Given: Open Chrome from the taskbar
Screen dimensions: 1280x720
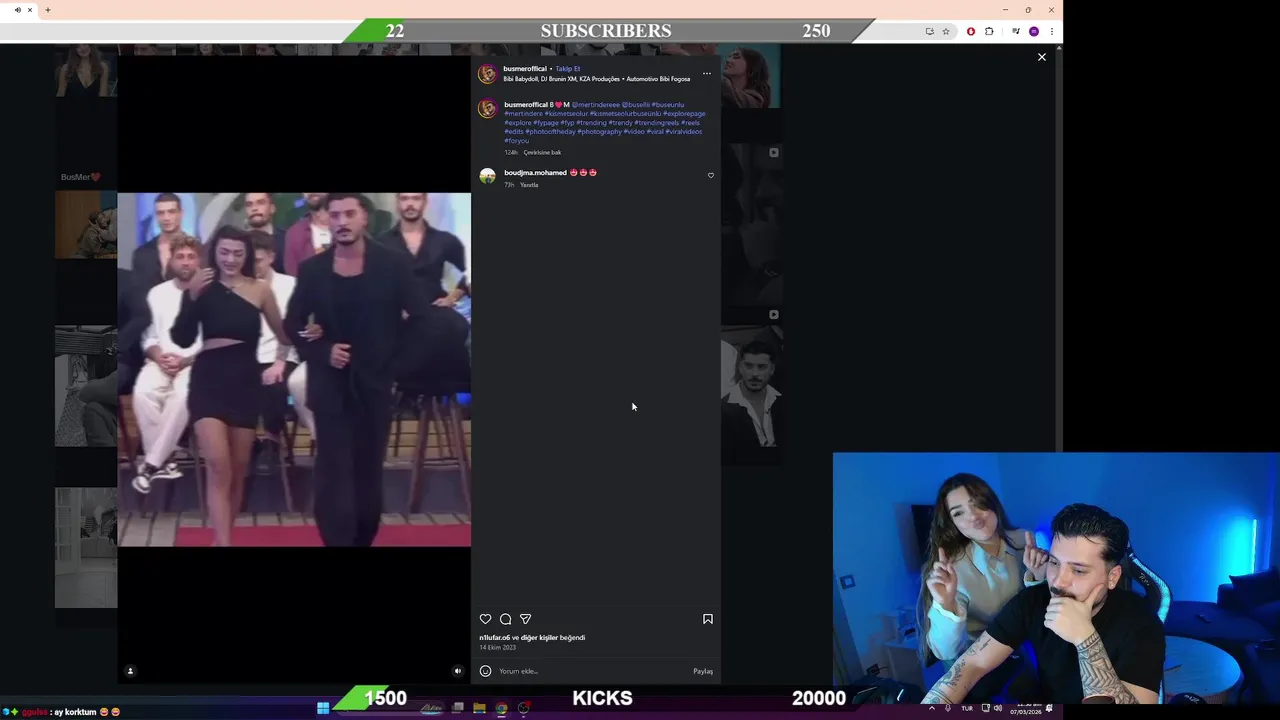Looking at the screenshot, I should click(501, 708).
